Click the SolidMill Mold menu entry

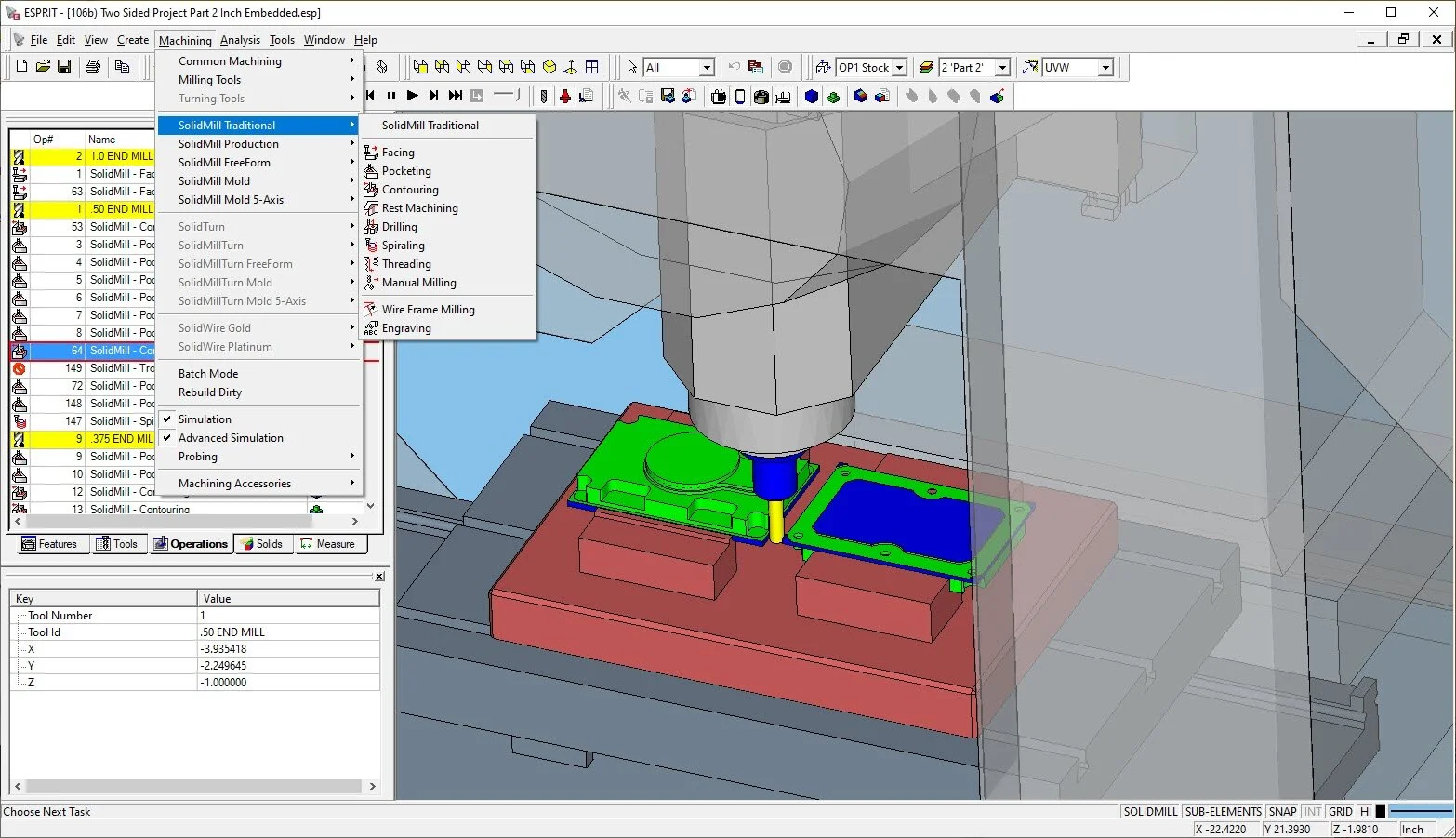[x=258, y=181]
